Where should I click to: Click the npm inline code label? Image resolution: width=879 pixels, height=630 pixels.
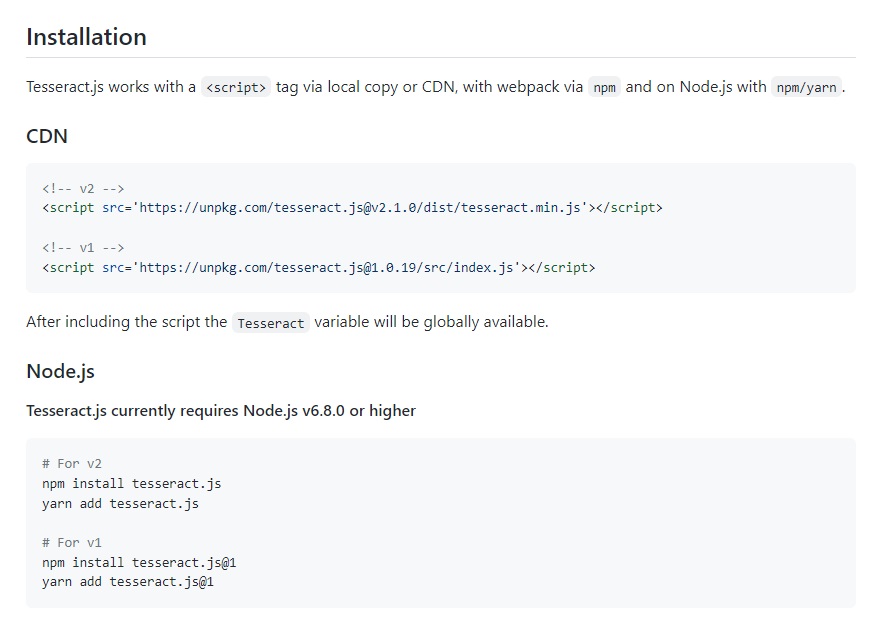(x=604, y=87)
